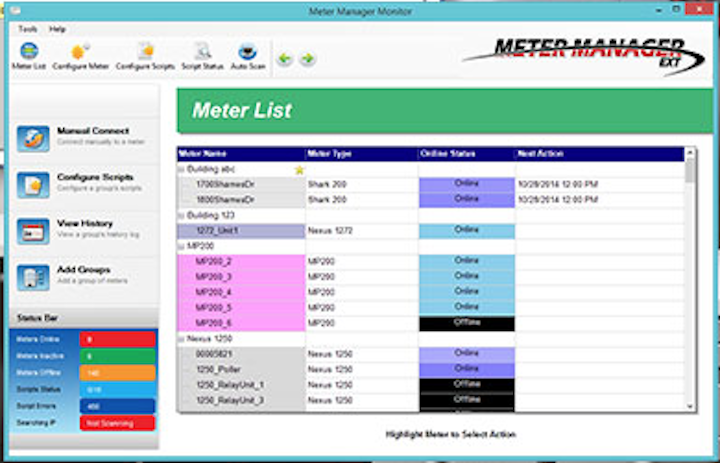This screenshot has width=720, height=463.
Task: Click the star icon on Building abc row
Action: (x=299, y=170)
